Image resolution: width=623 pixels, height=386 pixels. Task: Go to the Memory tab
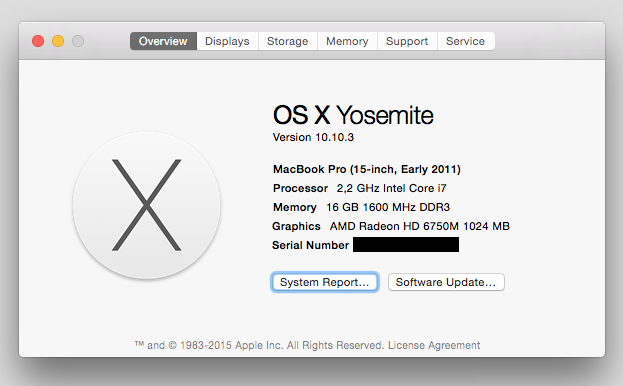tap(347, 41)
